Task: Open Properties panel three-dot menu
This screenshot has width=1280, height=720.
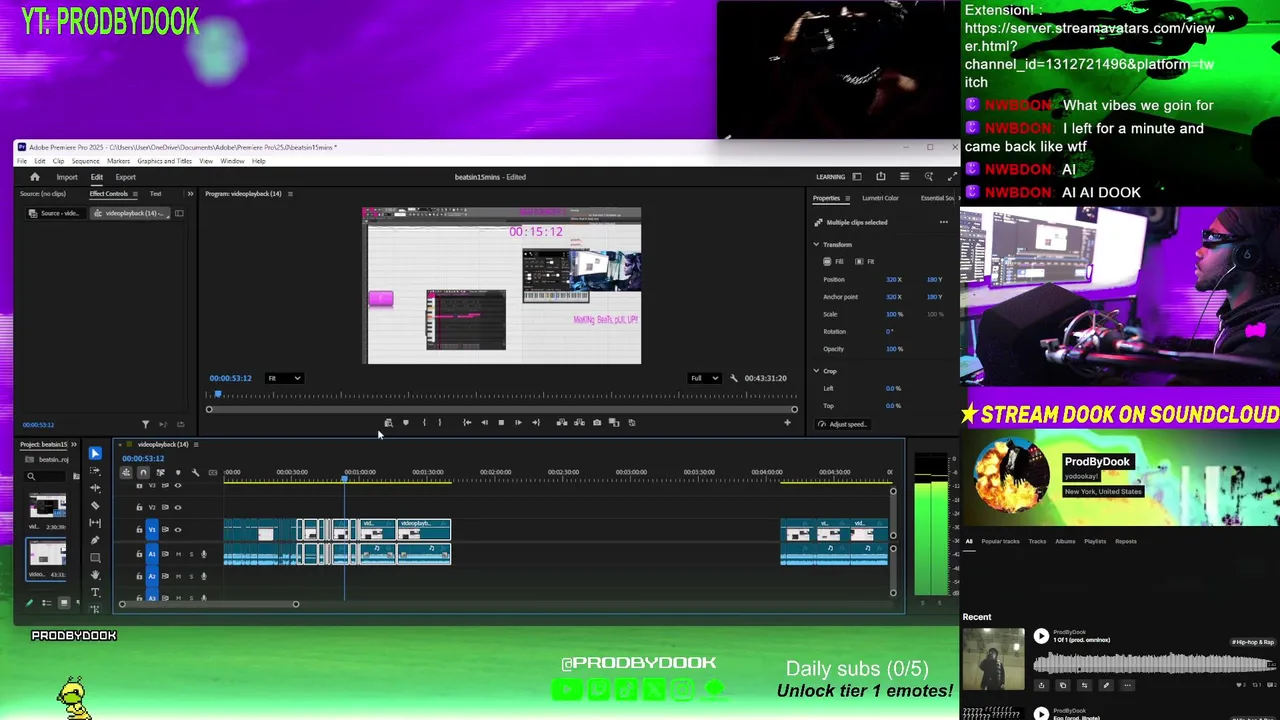Action: point(943,222)
